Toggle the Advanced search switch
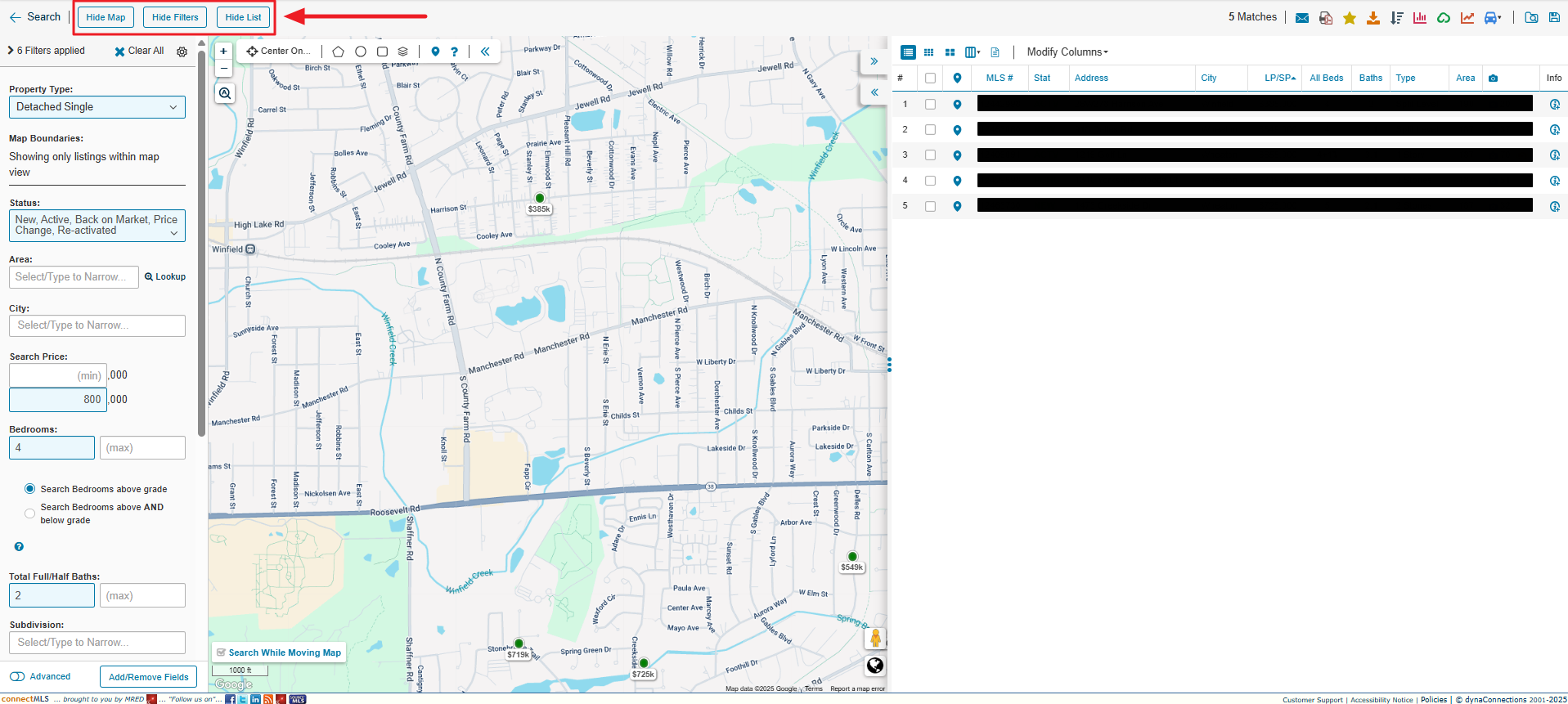 click(17, 677)
